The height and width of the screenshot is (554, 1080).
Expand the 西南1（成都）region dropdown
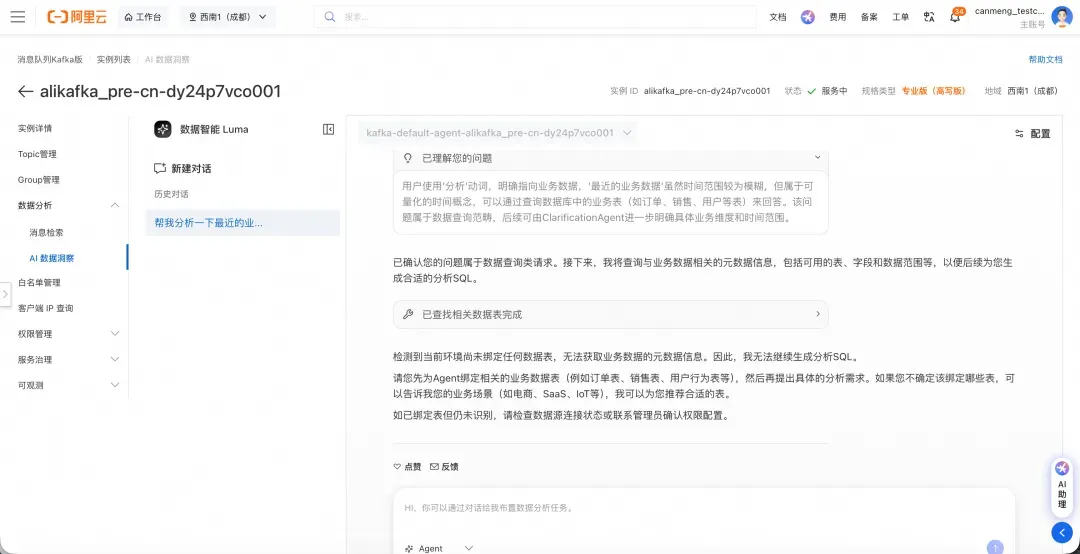tap(228, 17)
